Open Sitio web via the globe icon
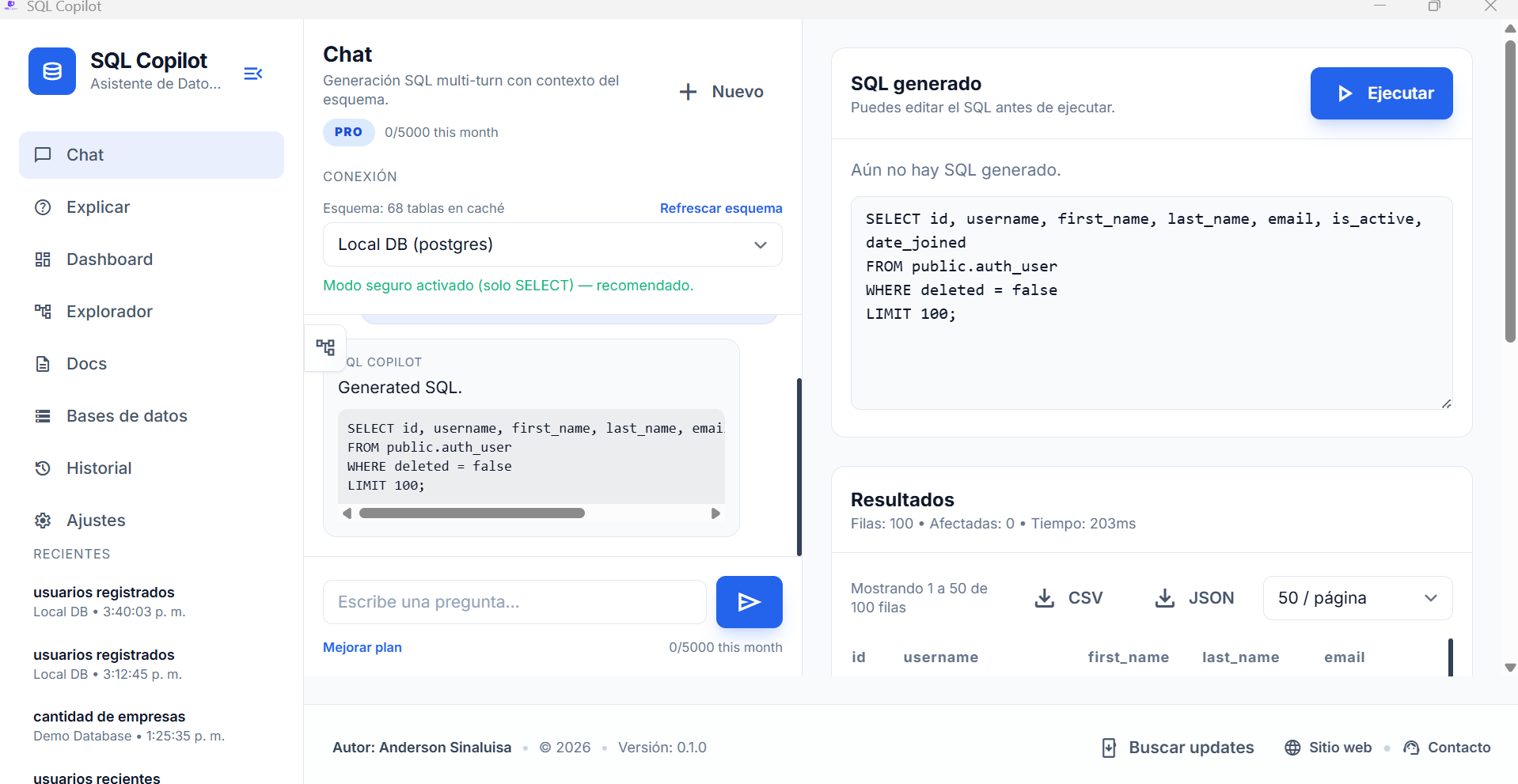Screen dimensions: 1518x784 coord(1292,747)
